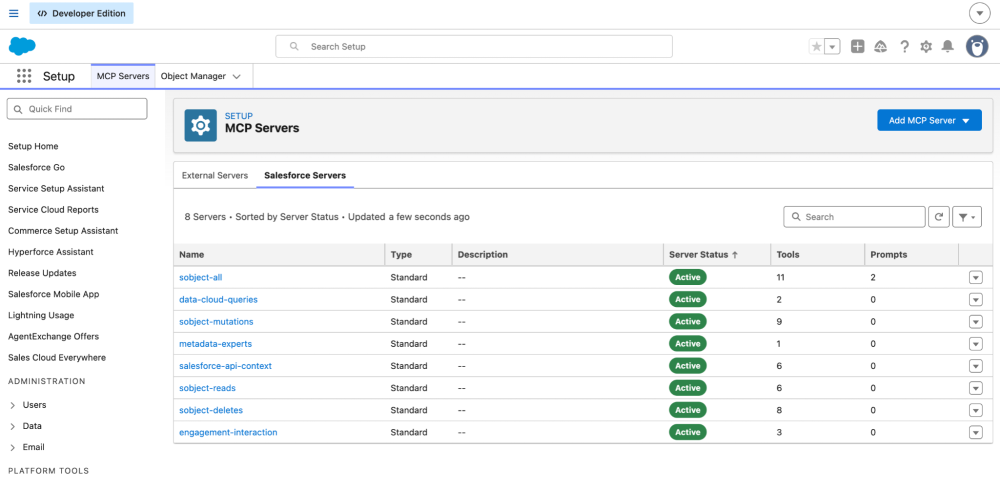This screenshot has height=487, width=1000.
Task: Refresh the server list
Action: (x=939, y=217)
